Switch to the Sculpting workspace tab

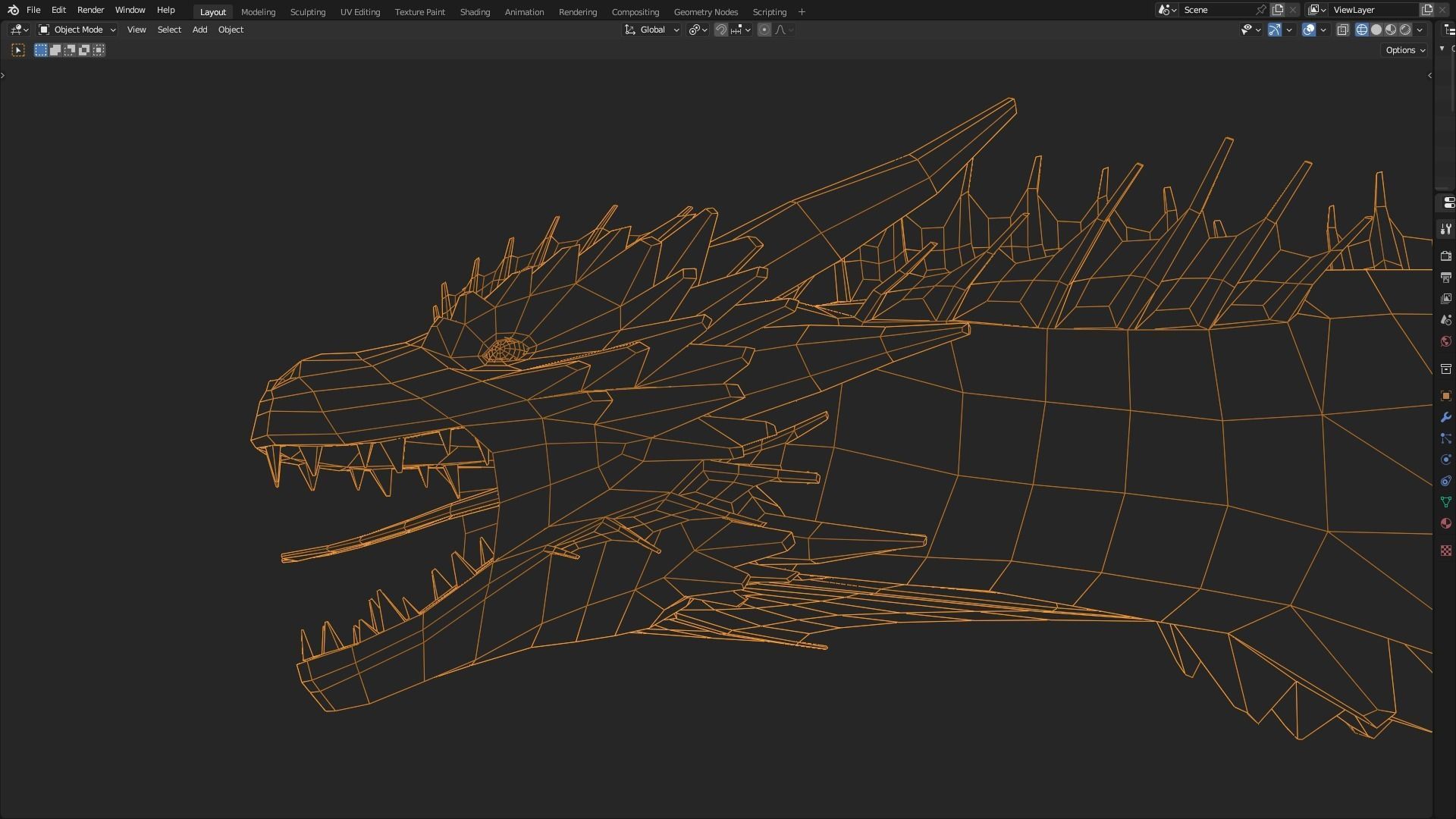308,12
